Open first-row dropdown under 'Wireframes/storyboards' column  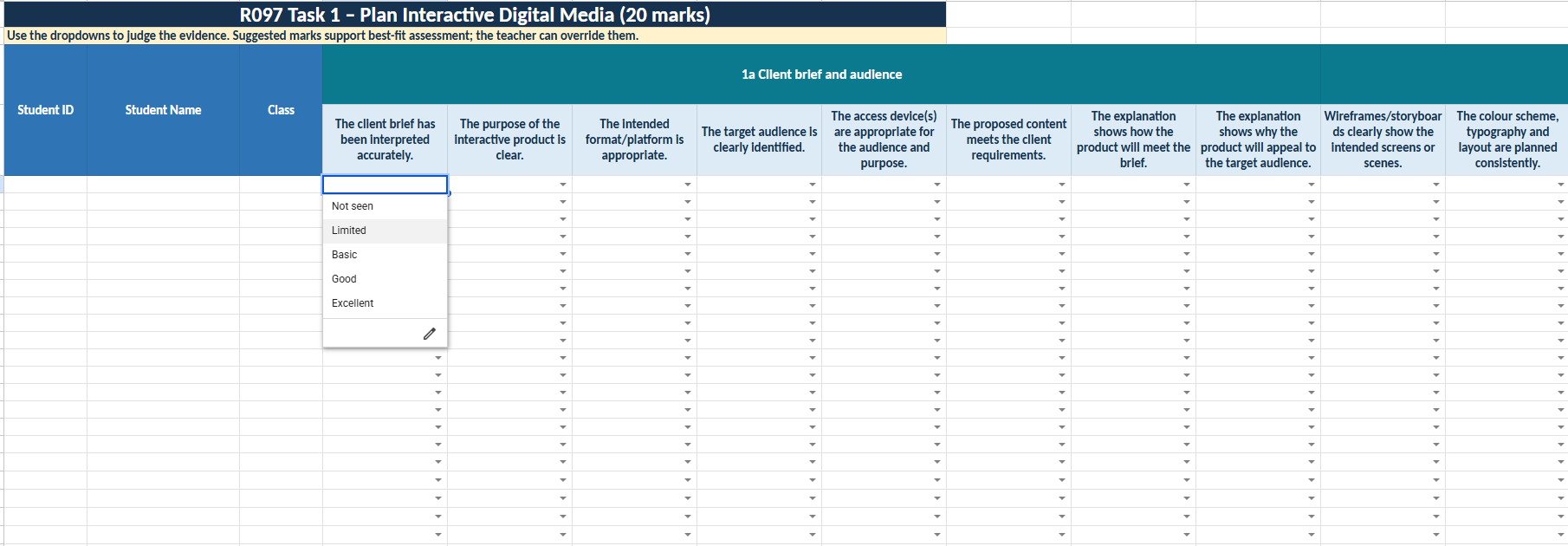1436,185
